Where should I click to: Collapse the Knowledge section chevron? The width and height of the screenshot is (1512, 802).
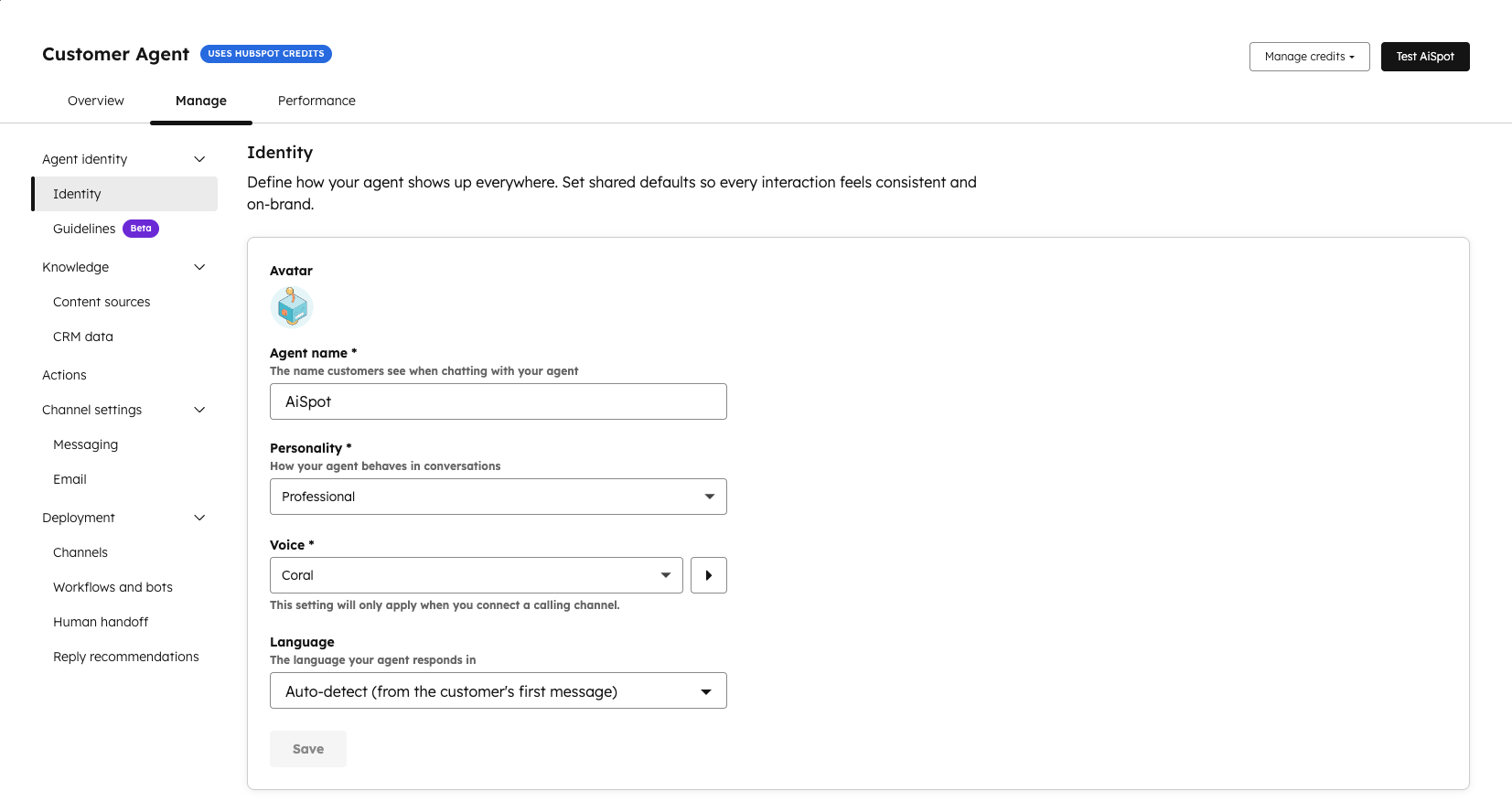click(x=199, y=267)
